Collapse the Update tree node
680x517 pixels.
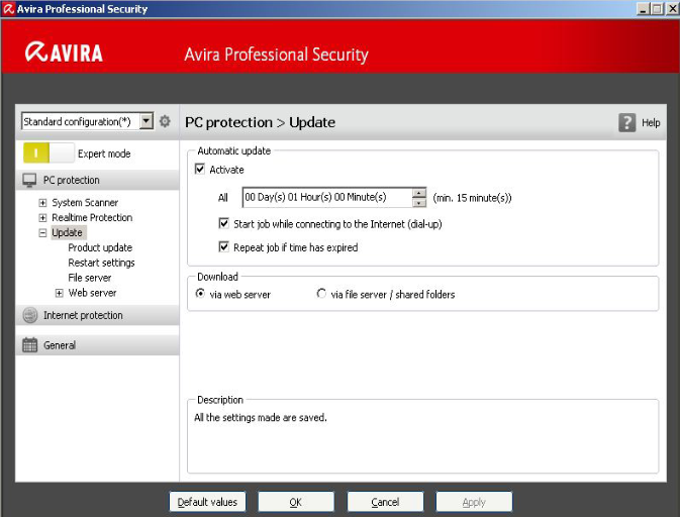click(43, 233)
